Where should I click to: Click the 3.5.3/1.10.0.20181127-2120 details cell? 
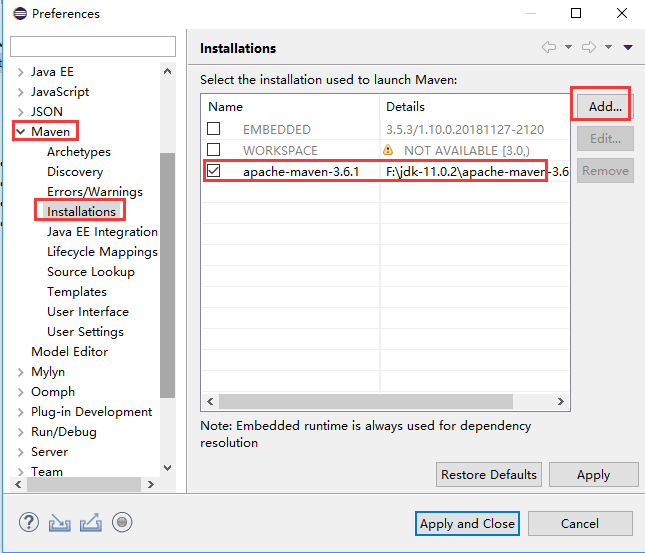(465, 130)
